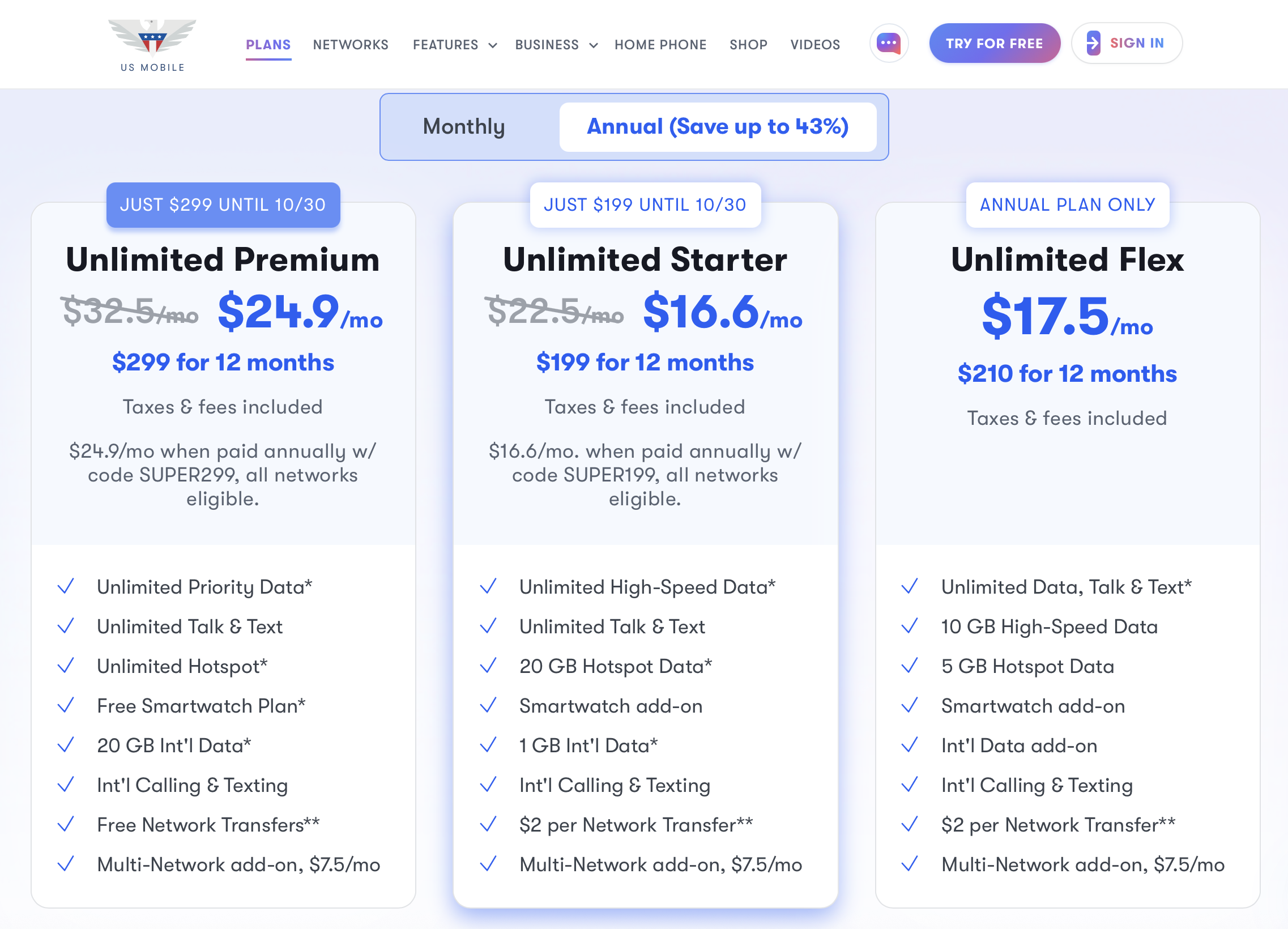Select Annual (Save up to 43%) option
The width and height of the screenshot is (1288, 929).
pyautogui.click(x=717, y=127)
